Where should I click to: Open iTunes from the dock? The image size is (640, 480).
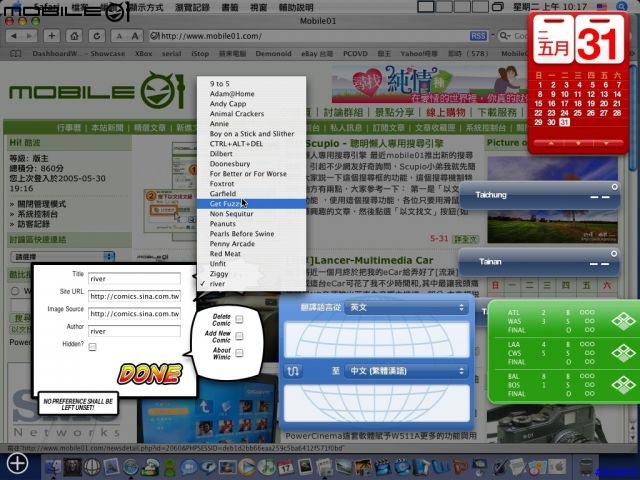click(267, 467)
